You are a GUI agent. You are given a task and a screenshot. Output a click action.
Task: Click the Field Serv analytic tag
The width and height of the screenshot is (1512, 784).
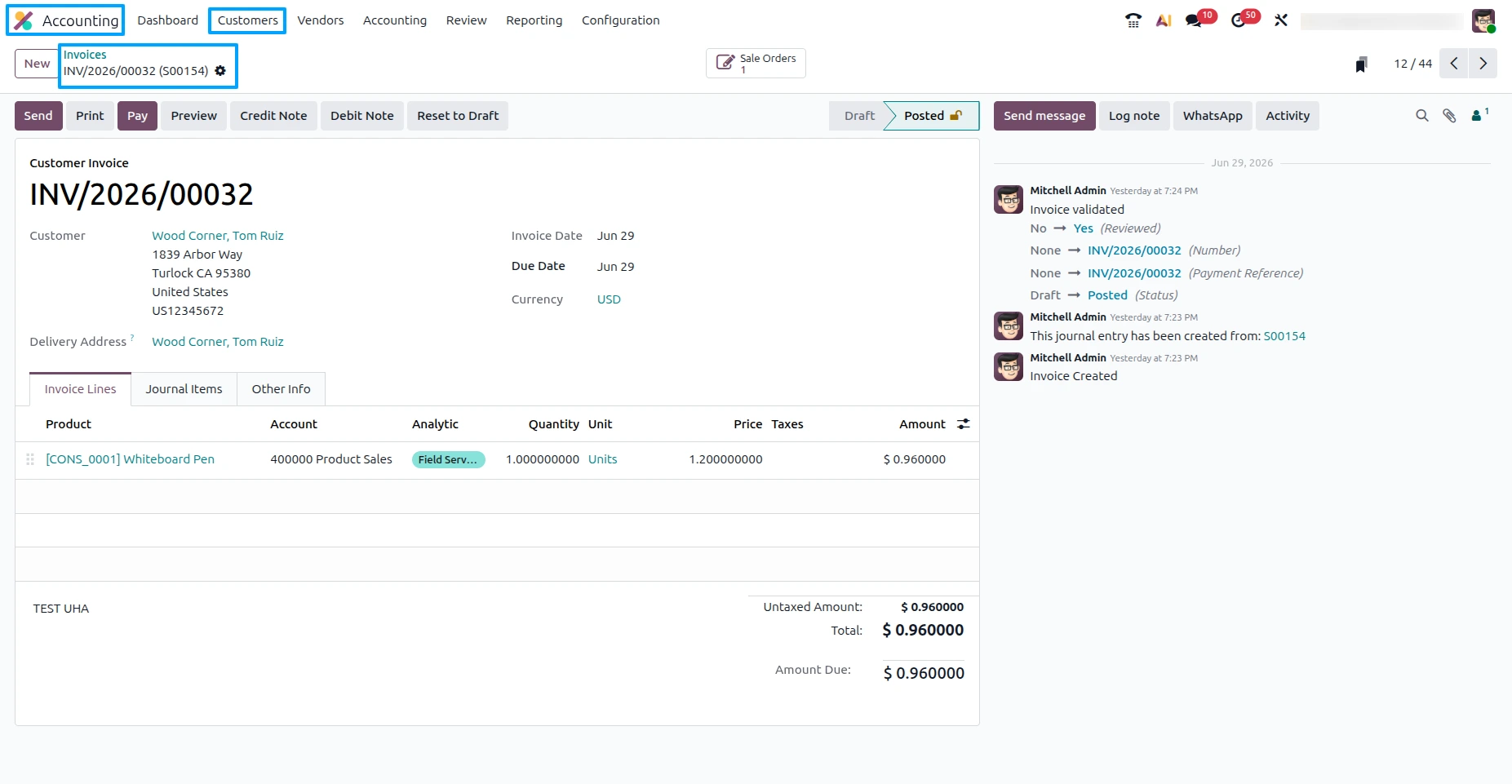pyautogui.click(x=448, y=459)
